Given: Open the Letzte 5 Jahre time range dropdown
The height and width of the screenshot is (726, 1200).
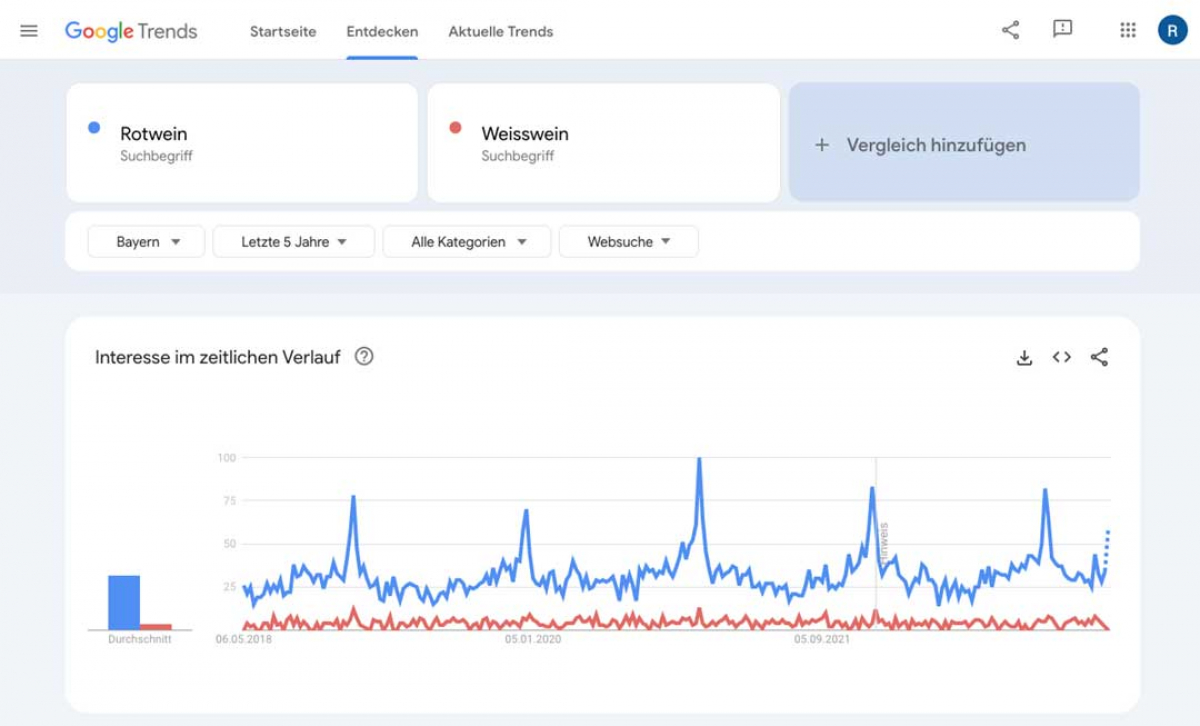Looking at the screenshot, I should 294,241.
